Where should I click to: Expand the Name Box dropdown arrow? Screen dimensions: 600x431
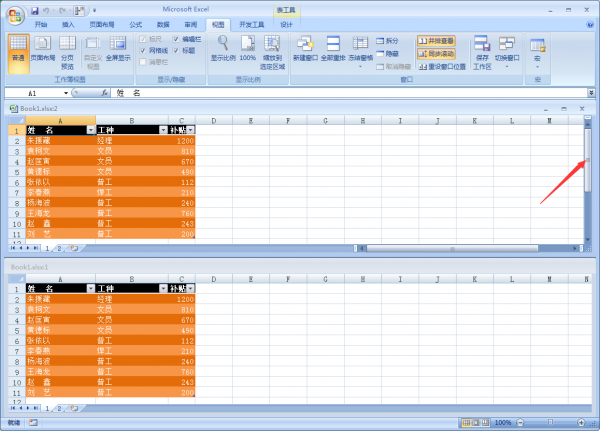tap(66, 93)
